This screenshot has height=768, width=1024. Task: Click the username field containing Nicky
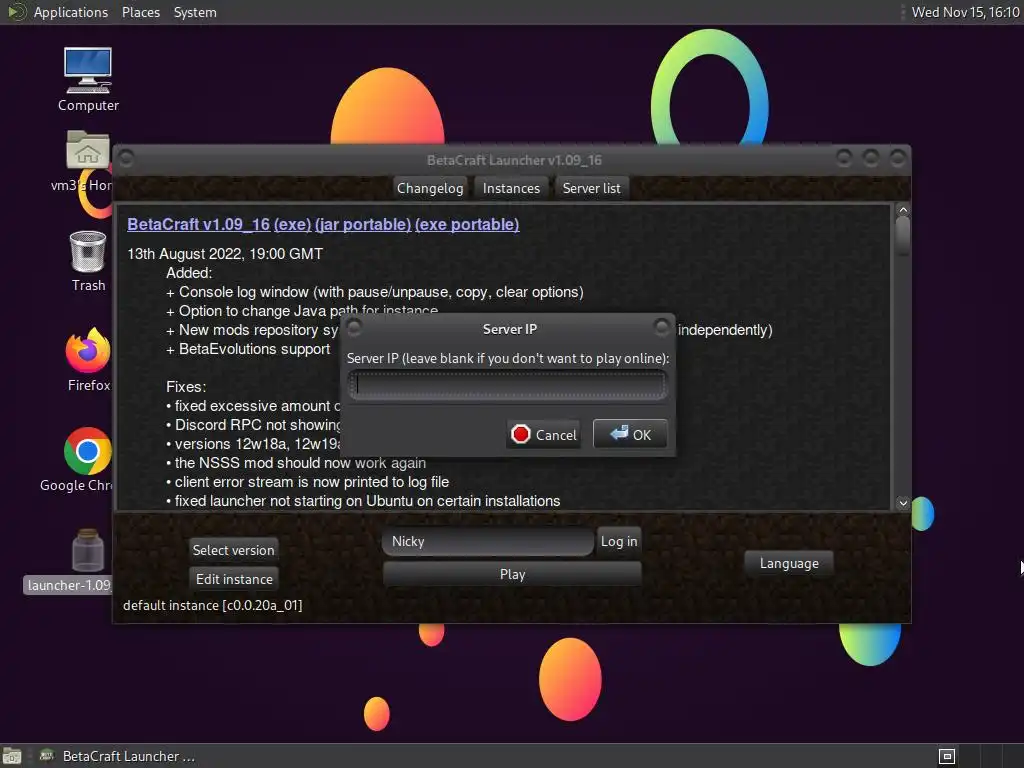tap(488, 541)
